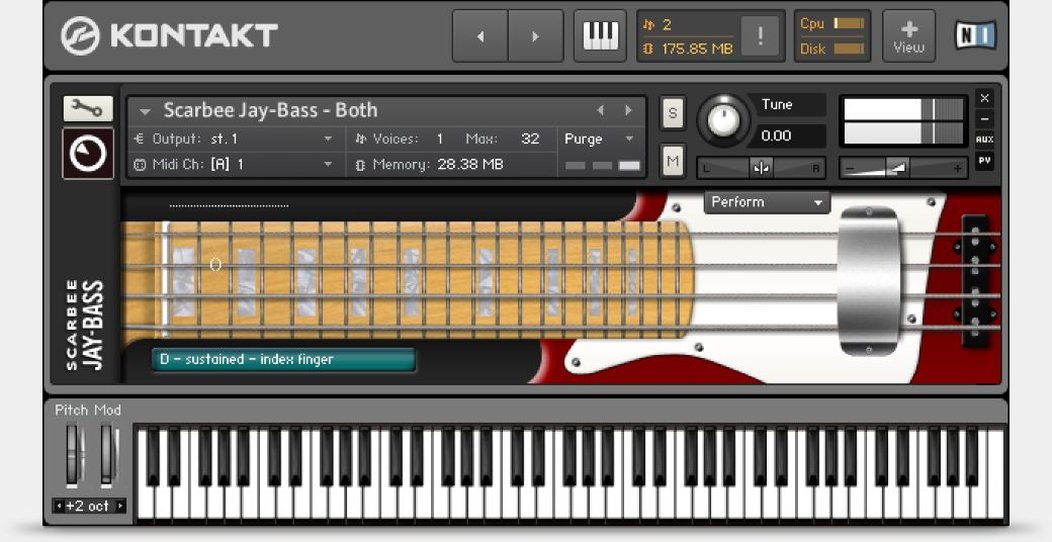Click the exclamation panic button

[x=760, y=37]
